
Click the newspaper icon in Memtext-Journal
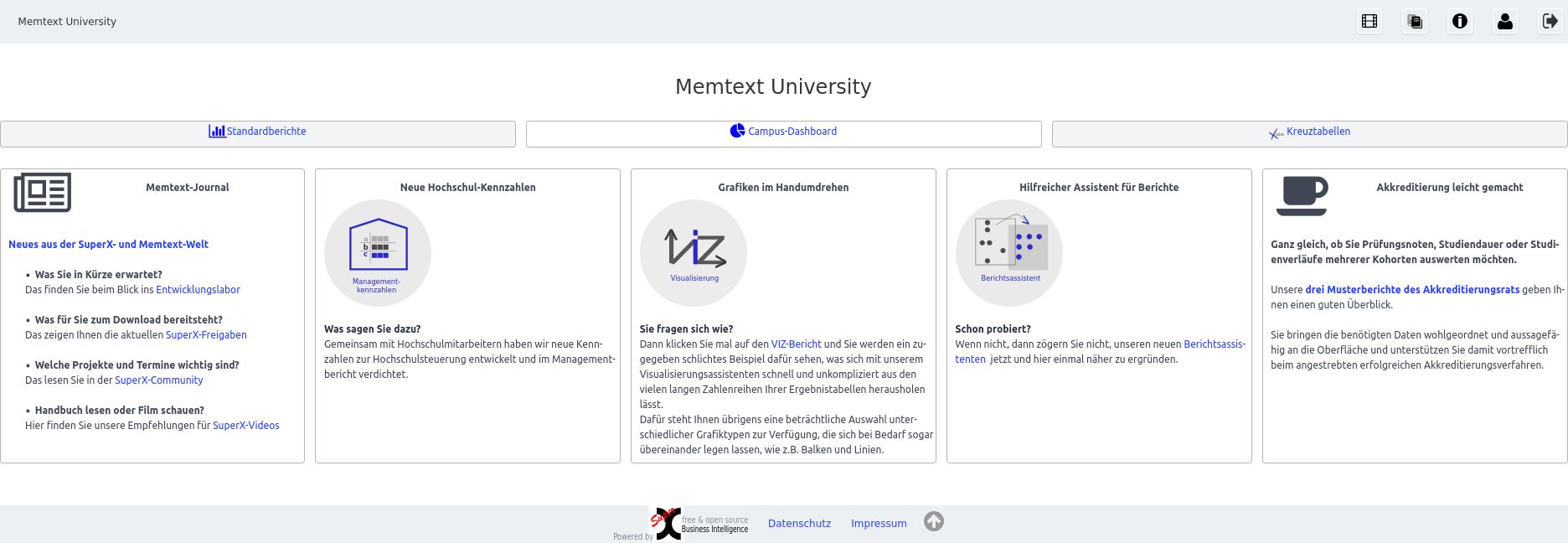click(43, 193)
